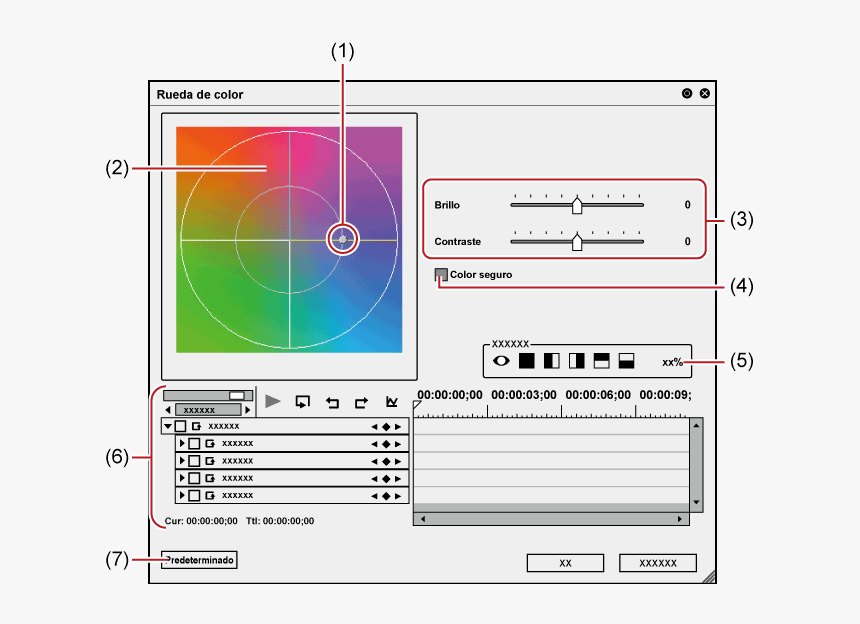Click the Predeterminado button

[x=200, y=560]
